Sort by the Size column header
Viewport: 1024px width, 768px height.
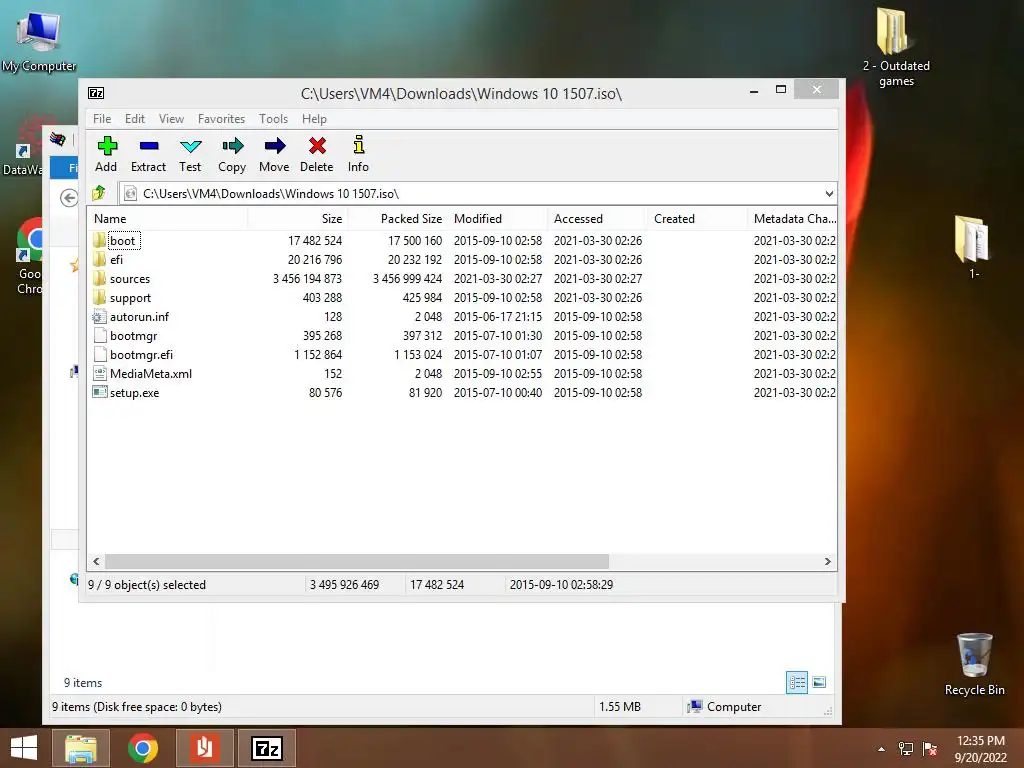[x=297, y=219]
